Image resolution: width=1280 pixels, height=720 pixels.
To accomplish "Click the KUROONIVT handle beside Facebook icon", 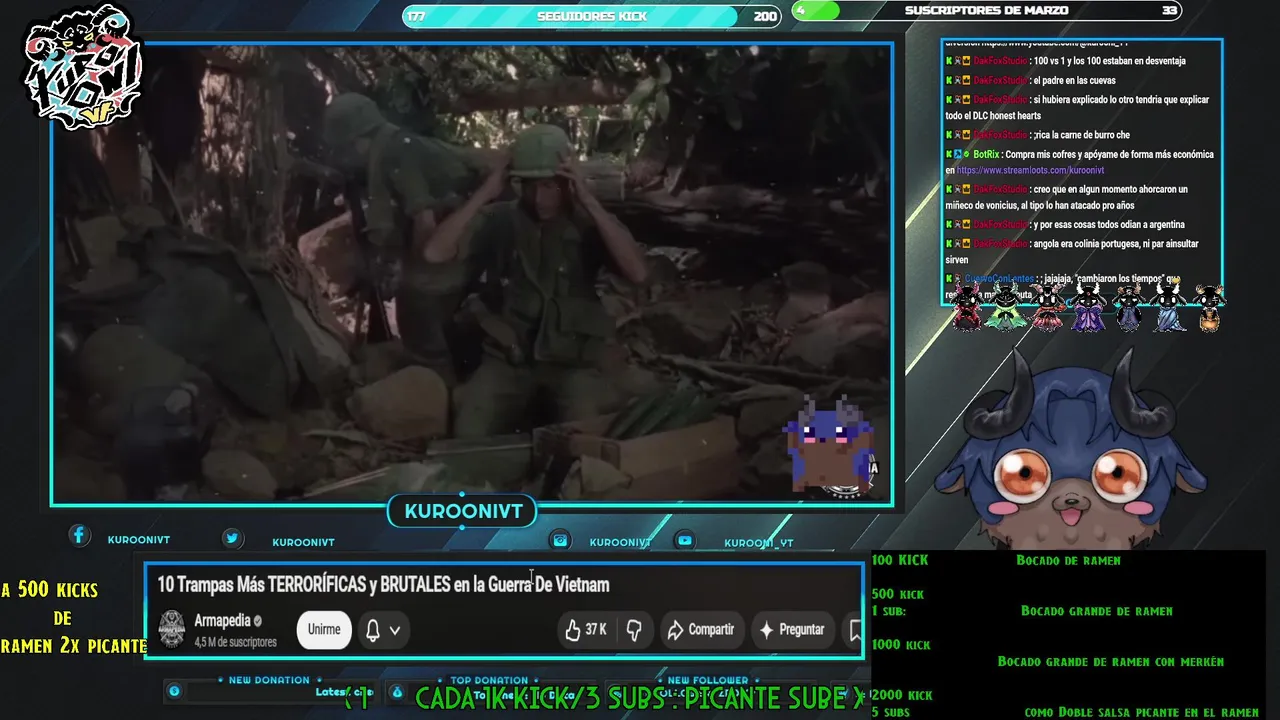I will 139,540.
